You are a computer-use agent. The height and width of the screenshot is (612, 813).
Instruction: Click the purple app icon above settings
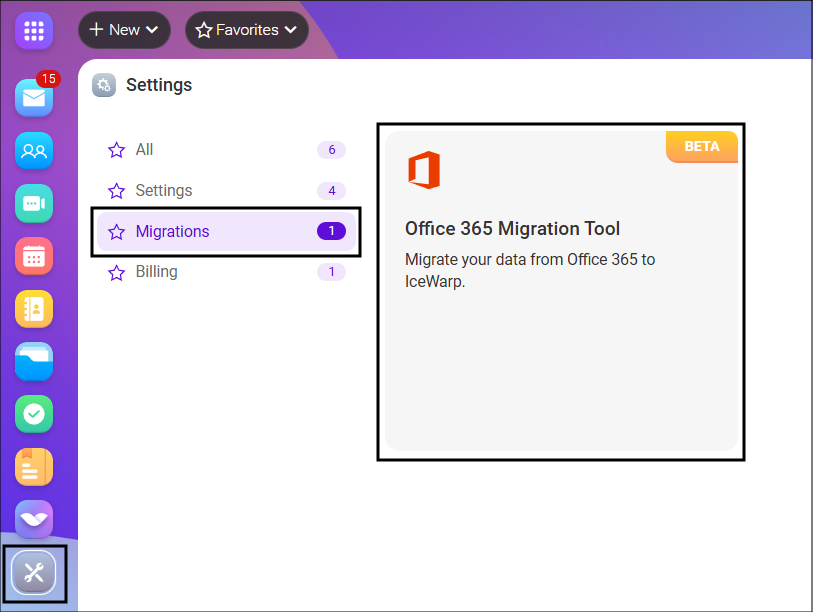coord(34,519)
